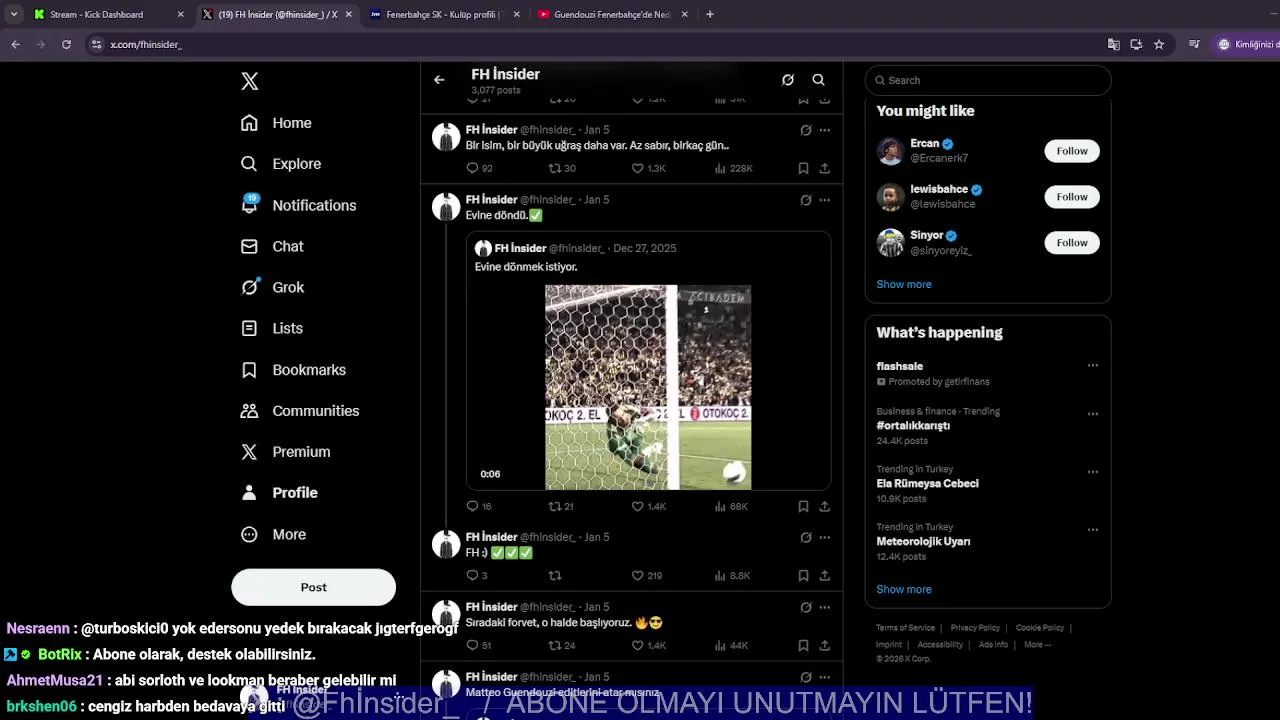Open a new browser tab

[710, 14]
